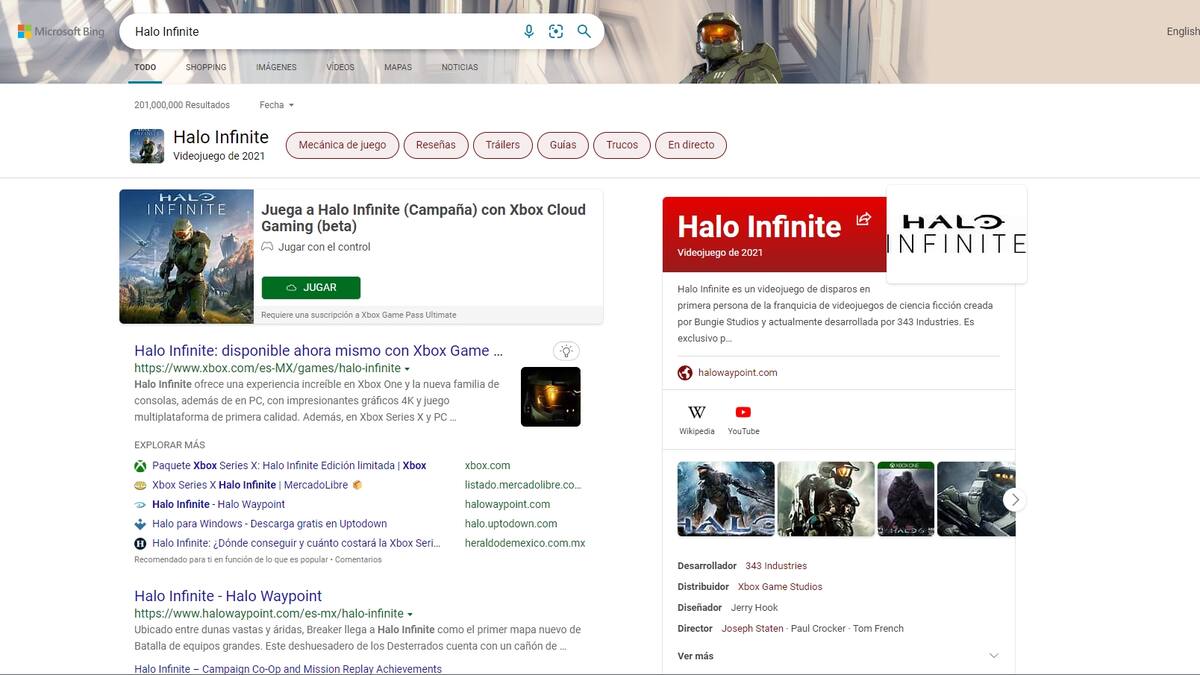Screen dimensions: 1200x675
Task: Click the Tráilers chip
Action: (503, 145)
